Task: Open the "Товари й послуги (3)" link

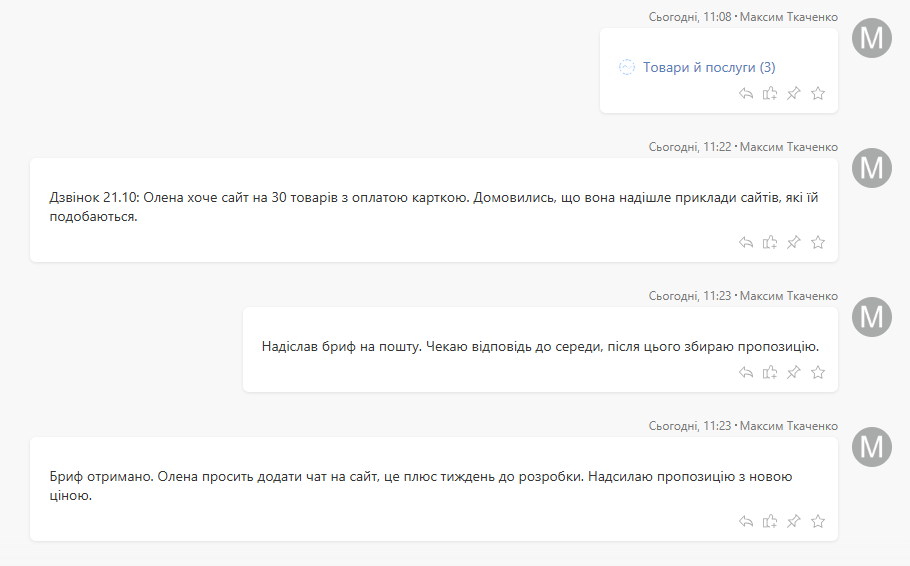Action: click(x=709, y=67)
